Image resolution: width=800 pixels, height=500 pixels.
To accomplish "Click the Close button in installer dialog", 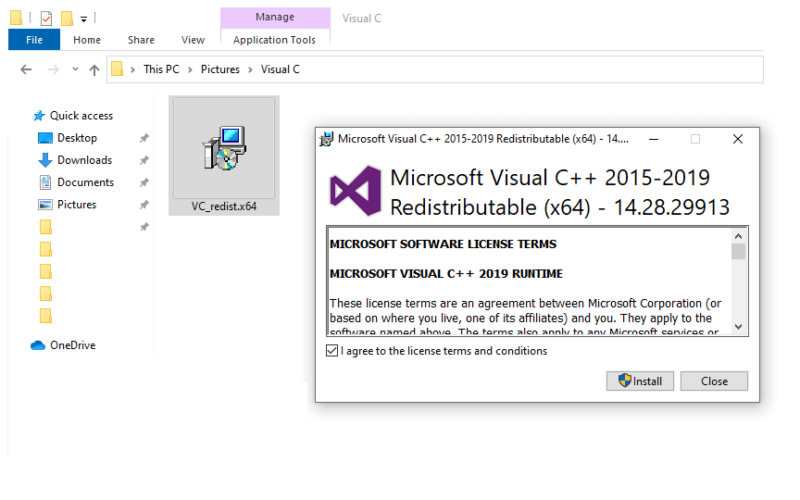I will (x=714, y=381).
